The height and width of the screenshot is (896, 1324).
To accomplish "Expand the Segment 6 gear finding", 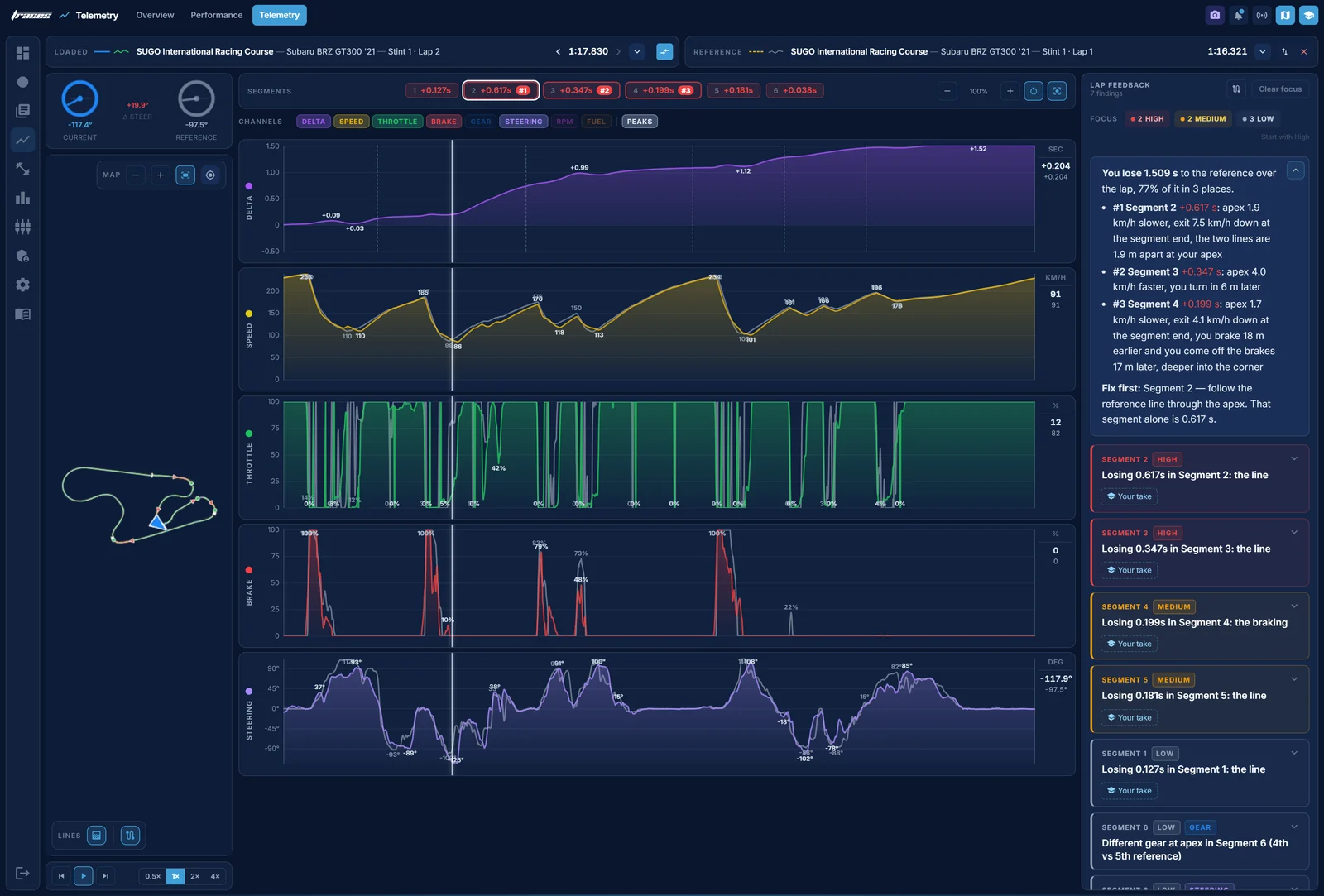I will pos(1295,827).
